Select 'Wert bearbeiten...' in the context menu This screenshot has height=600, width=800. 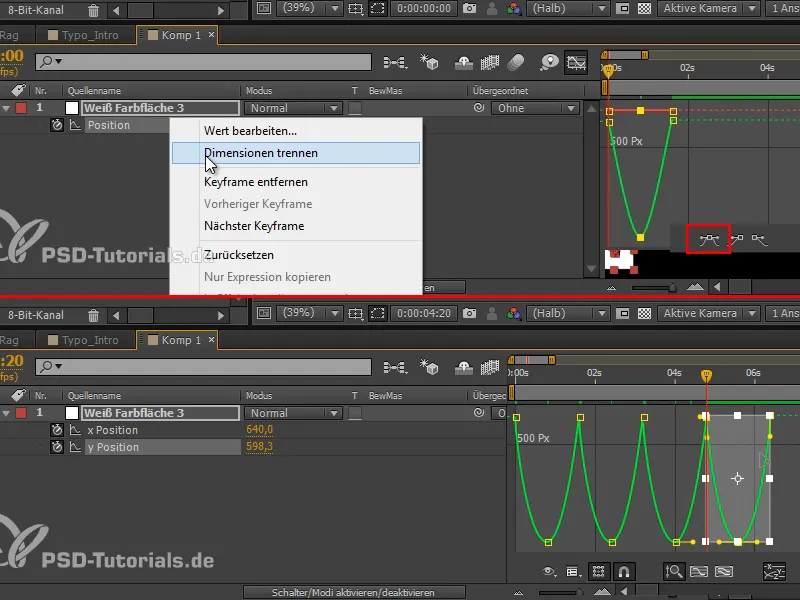[295, 131]
